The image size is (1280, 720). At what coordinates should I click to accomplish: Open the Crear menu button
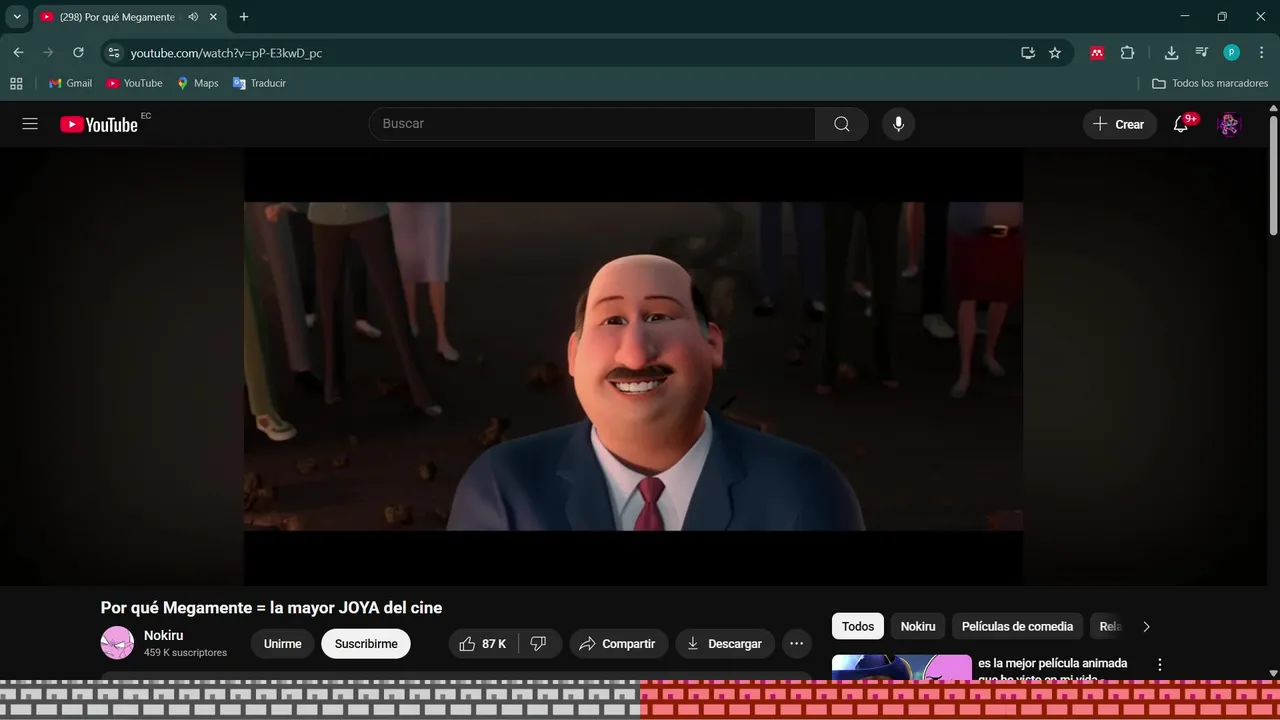1119,124
